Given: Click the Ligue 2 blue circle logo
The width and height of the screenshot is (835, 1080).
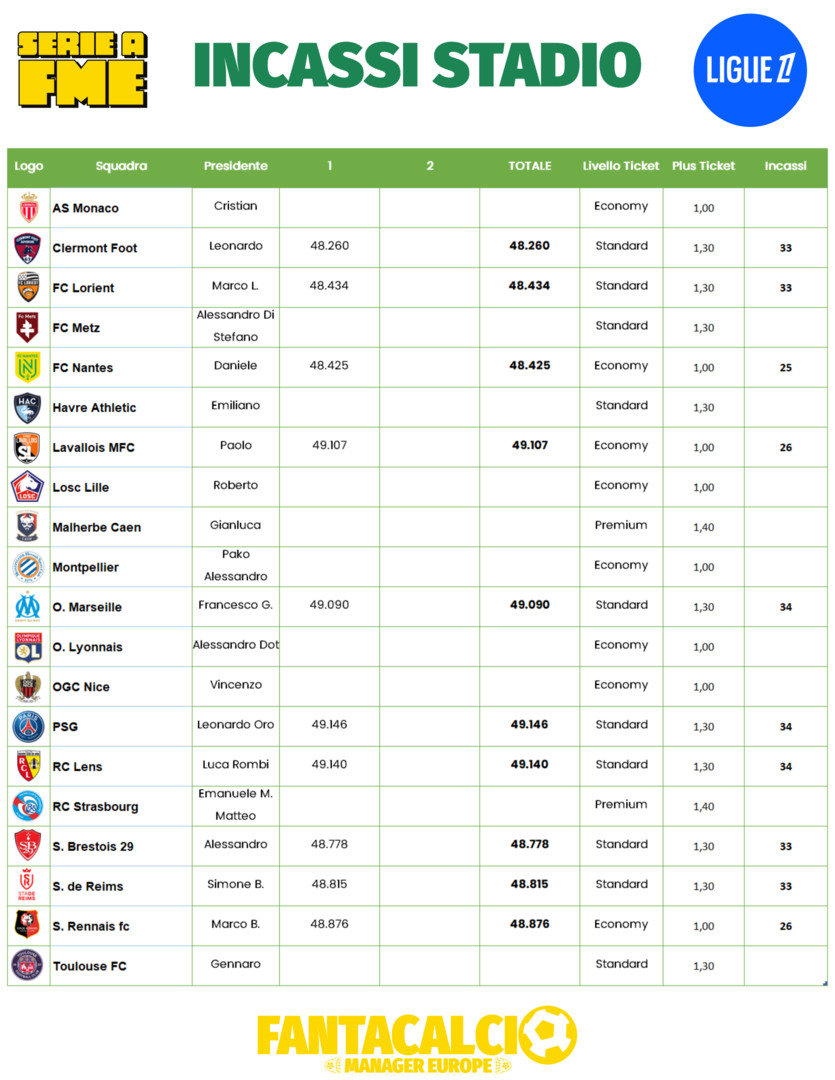Looking at the screenshot, I should (750, 70).
